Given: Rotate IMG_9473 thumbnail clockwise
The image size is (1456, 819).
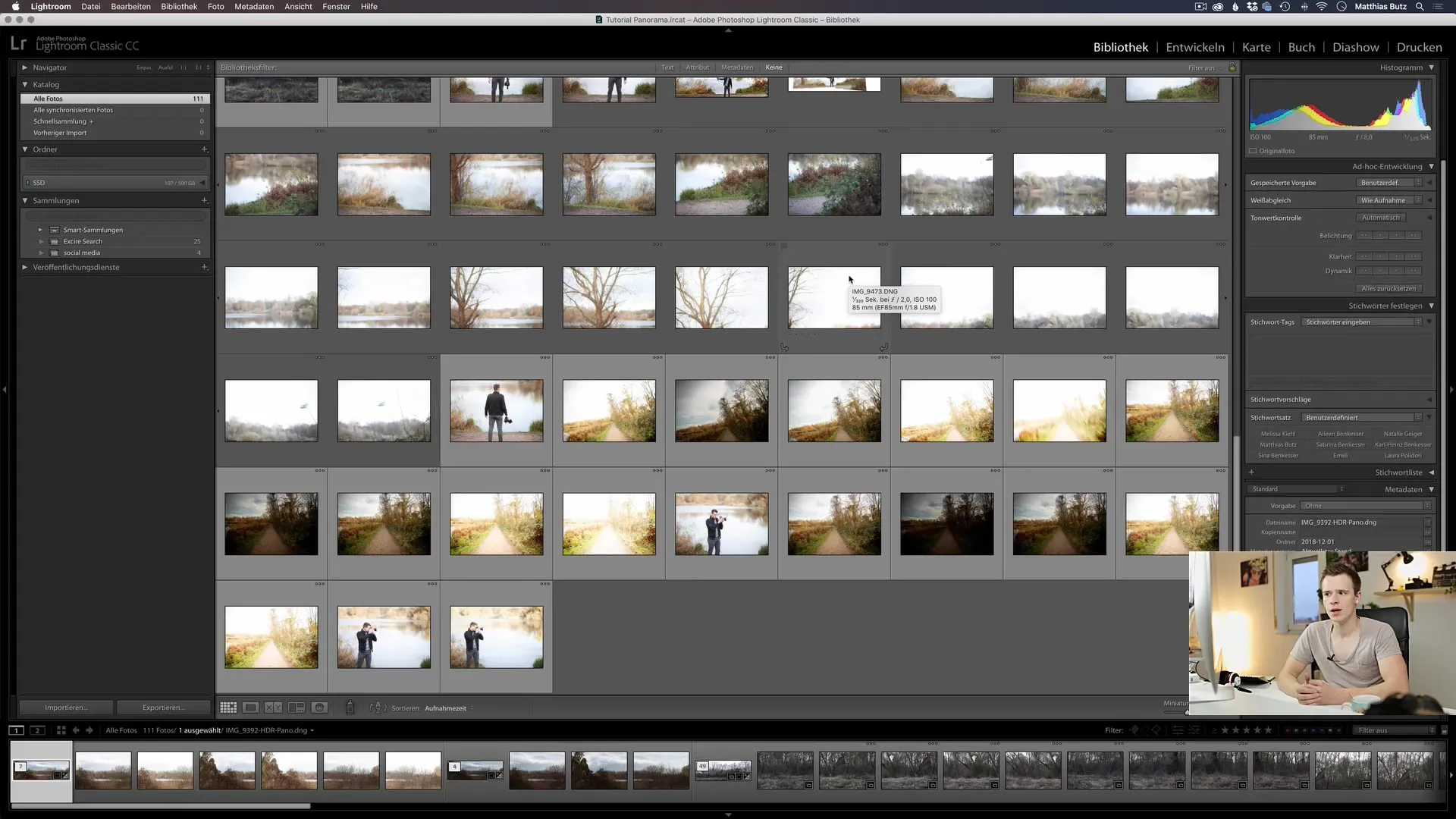Looking at the screenshot, I should point(883,347).
